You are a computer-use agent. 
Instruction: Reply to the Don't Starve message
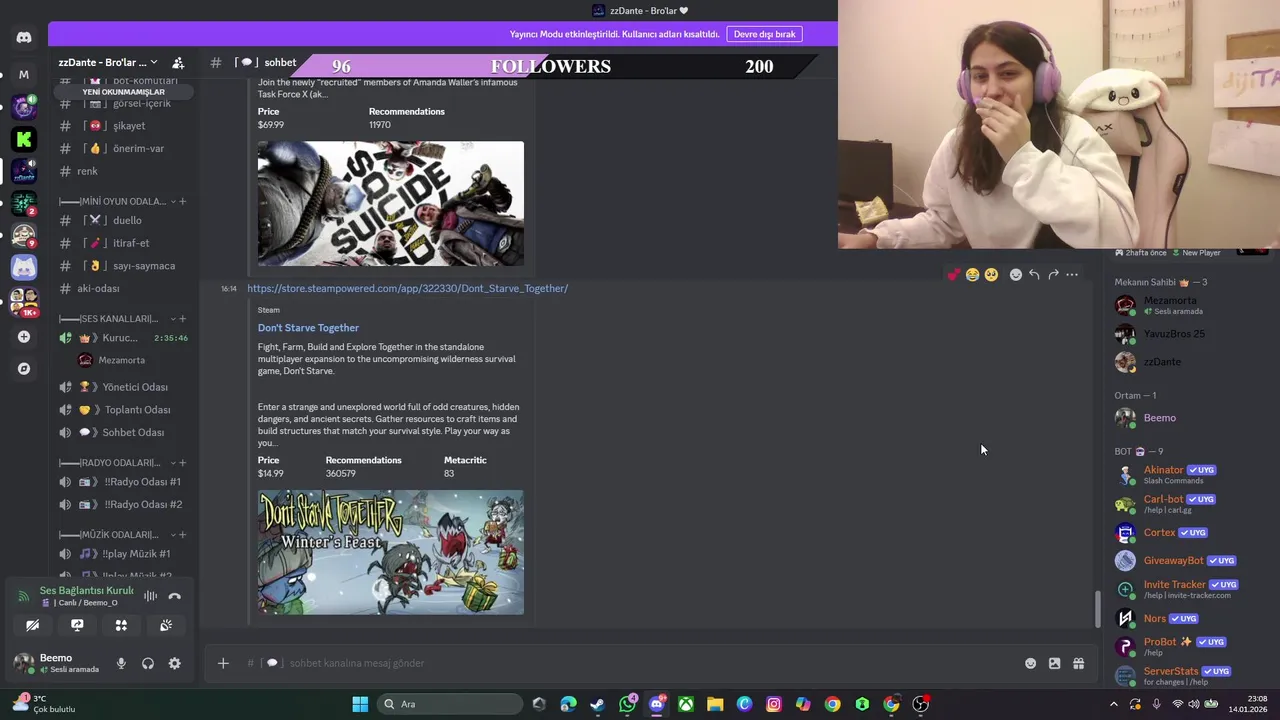click(x=1034, y=275)
